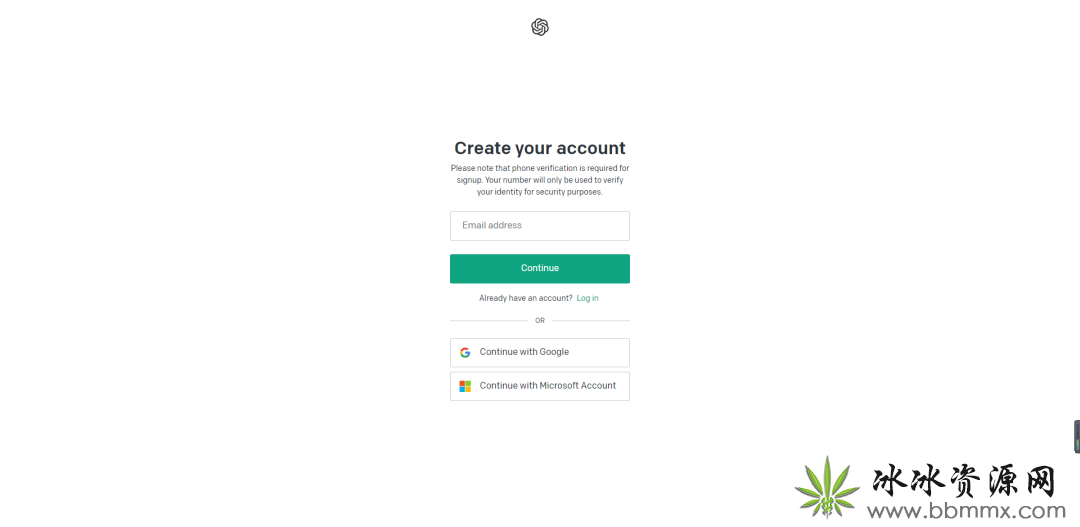Click the Microsoft four-square logo icon

pyautogui.click(x=465, y=386)
